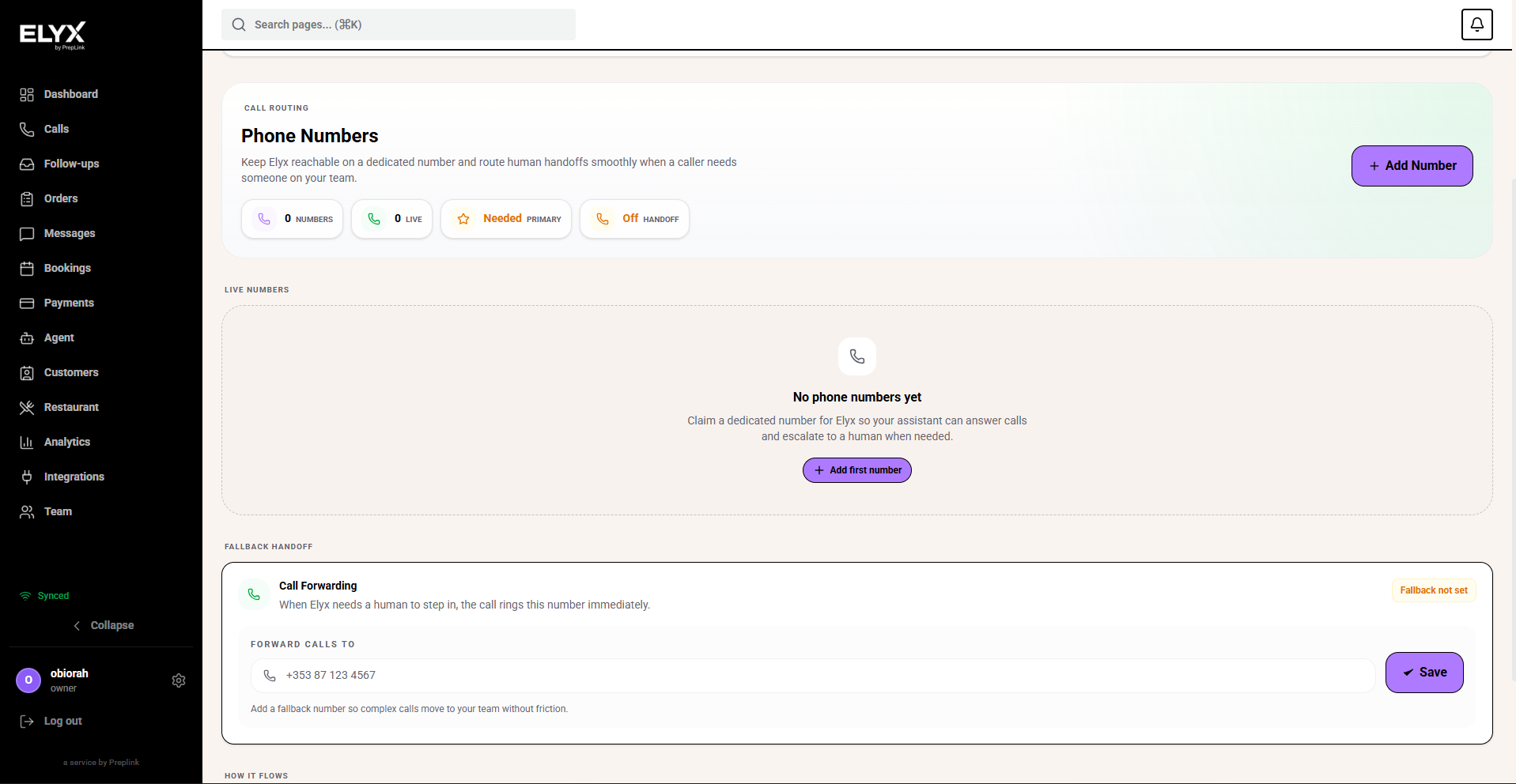Image resolution: width=1516 pixels, height=784 pixels.
Task: Click the Log out label
Action: click(63, 721)
